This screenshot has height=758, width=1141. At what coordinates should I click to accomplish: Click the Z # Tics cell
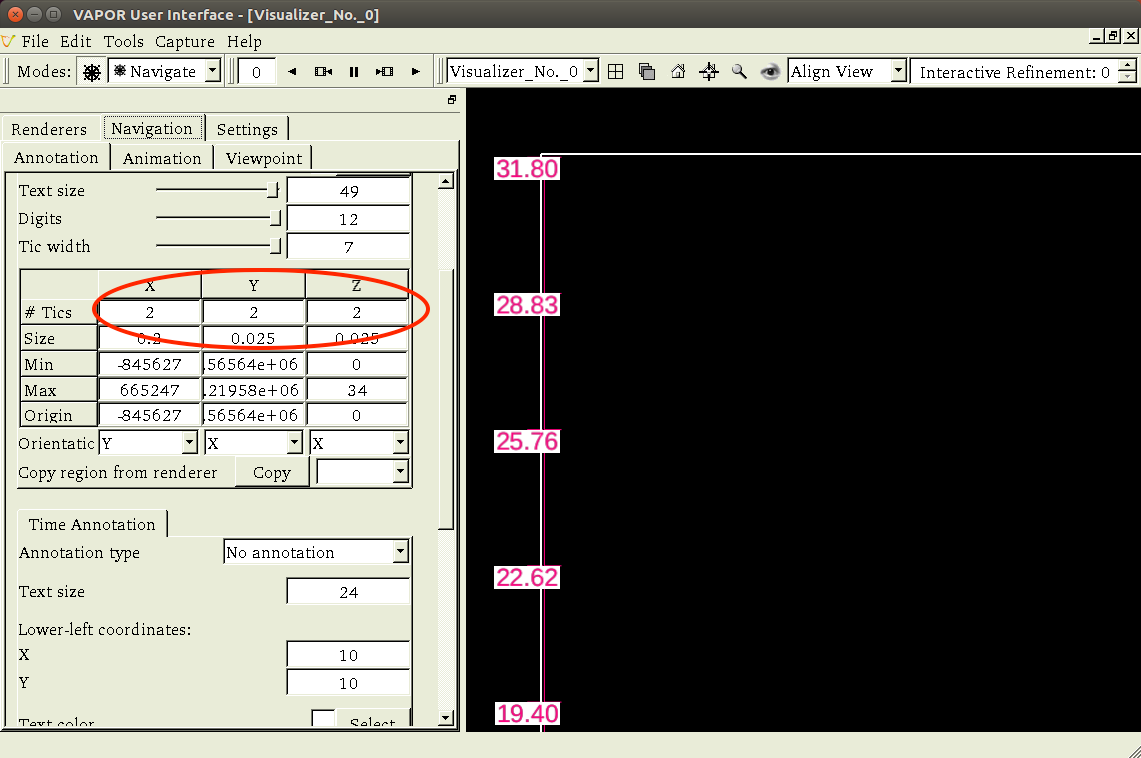click(357, 312)
